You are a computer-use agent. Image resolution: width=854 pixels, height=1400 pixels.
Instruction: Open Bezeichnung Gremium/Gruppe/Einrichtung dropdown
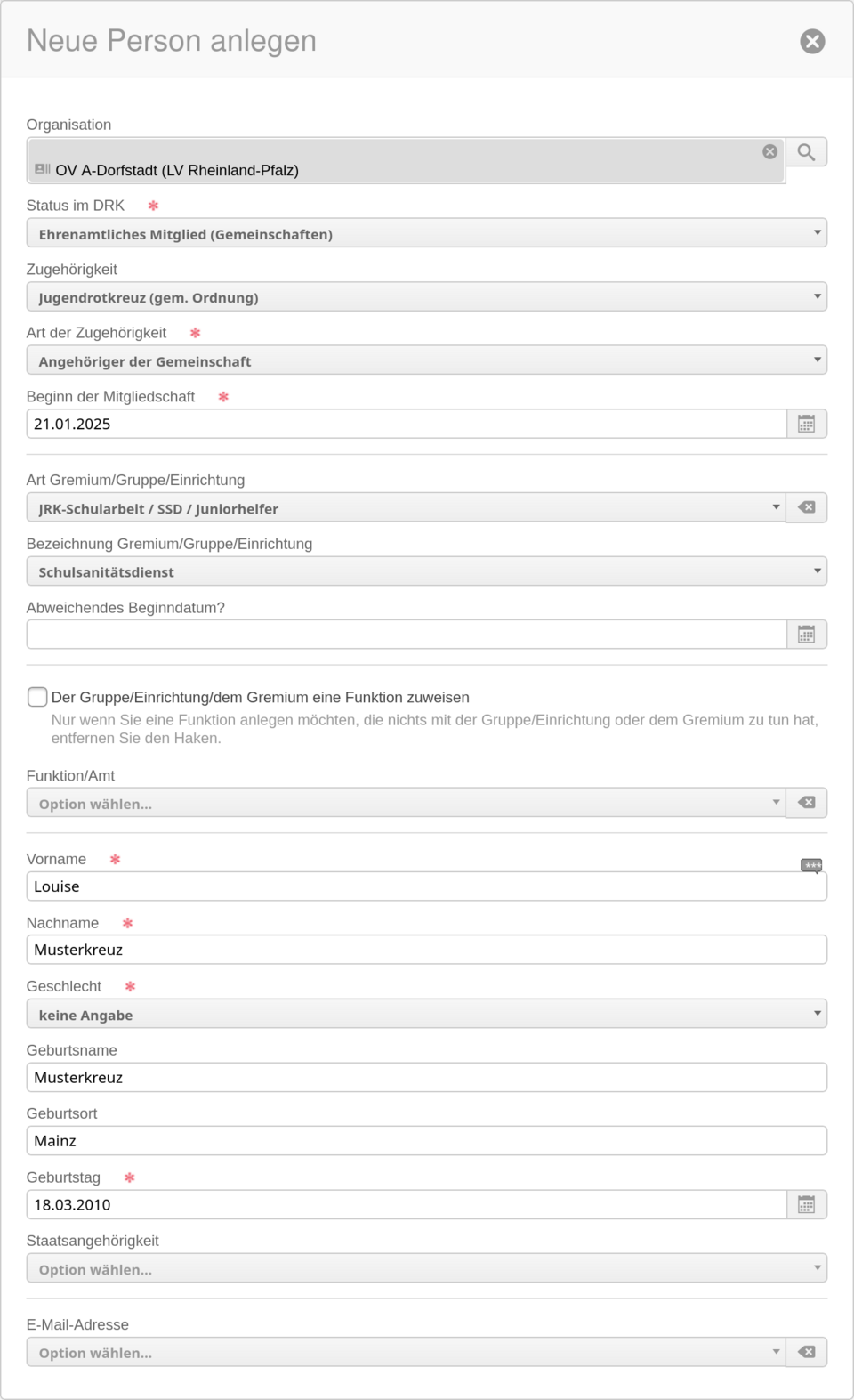[427, 571]
